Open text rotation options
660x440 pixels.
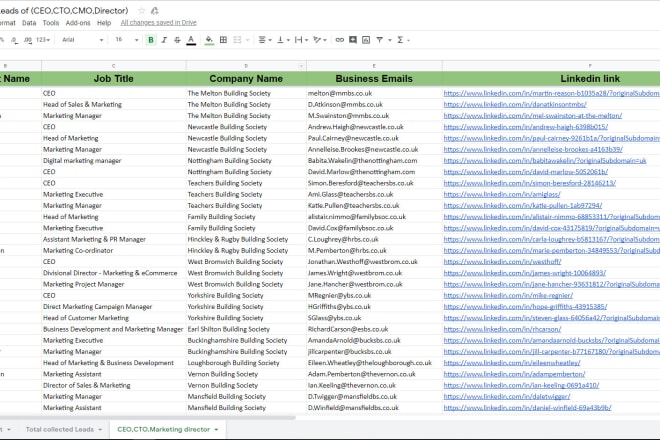(320, 40)
